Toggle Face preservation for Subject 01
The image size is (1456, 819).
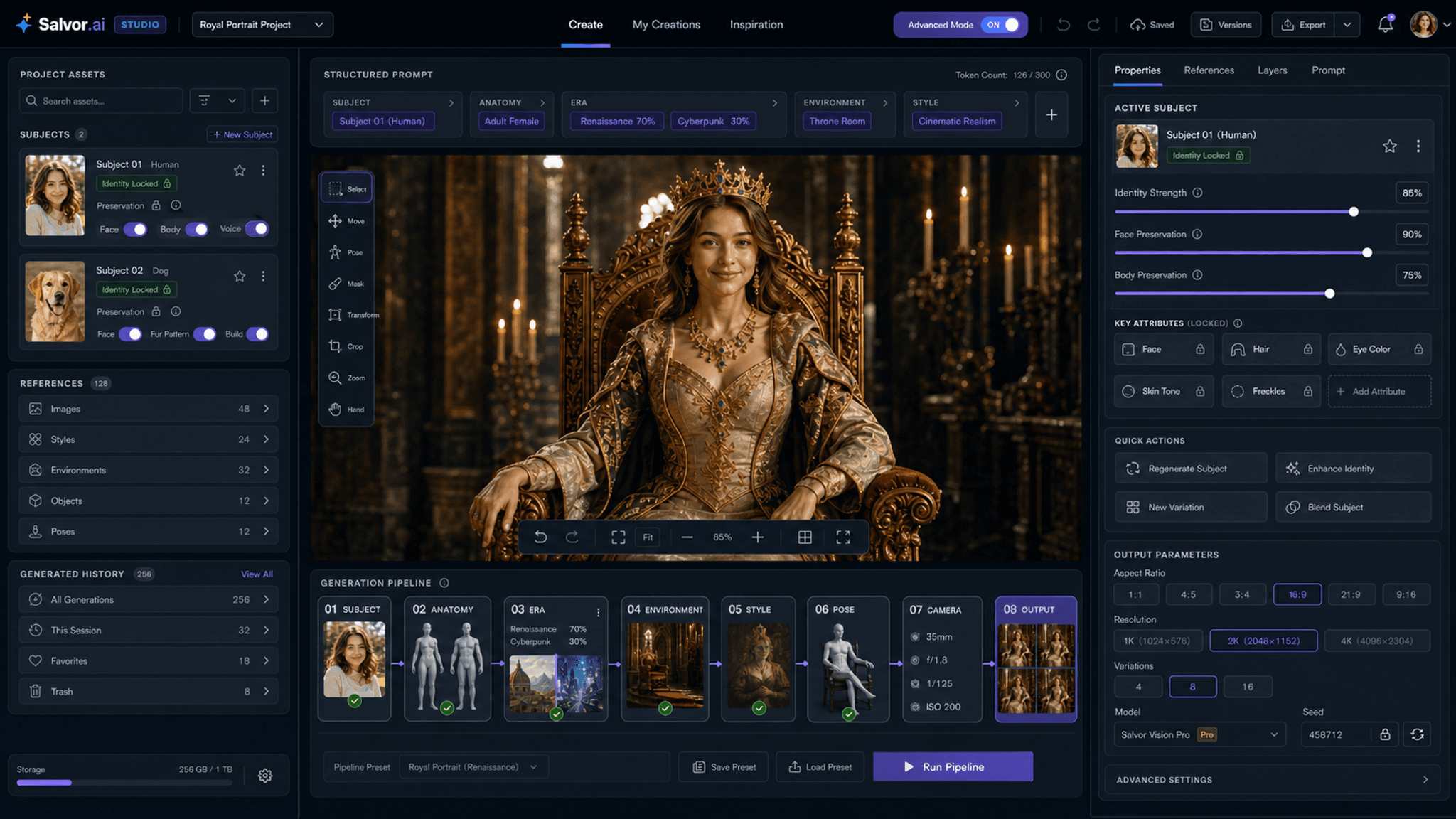(135, 229)
